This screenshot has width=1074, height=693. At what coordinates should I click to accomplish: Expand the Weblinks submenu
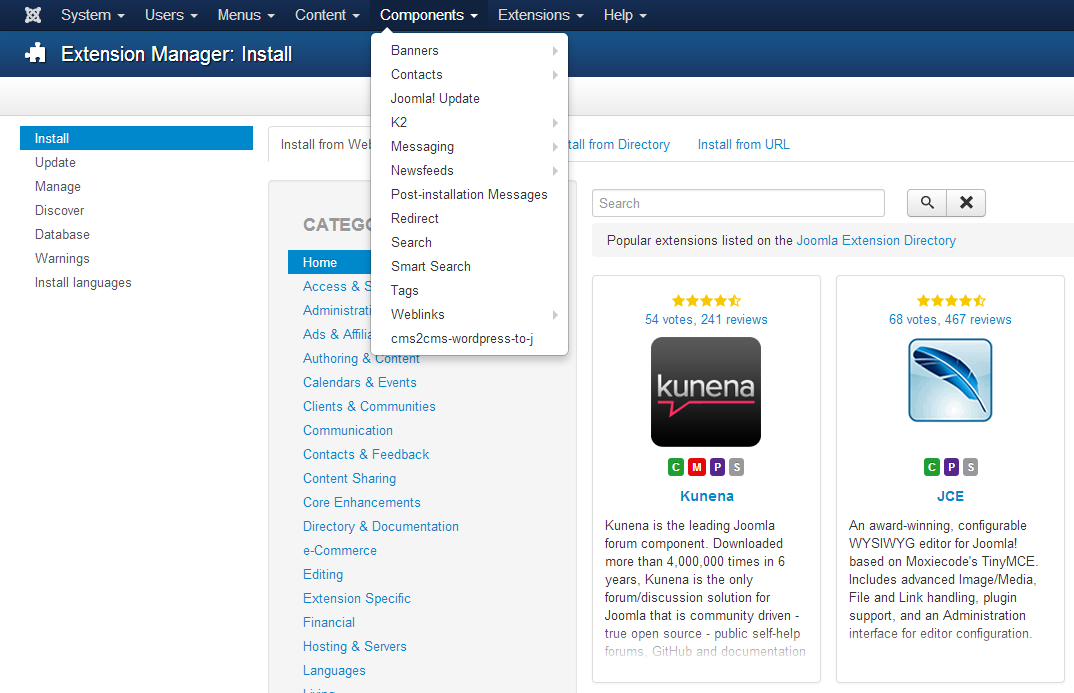coord(469,314)
